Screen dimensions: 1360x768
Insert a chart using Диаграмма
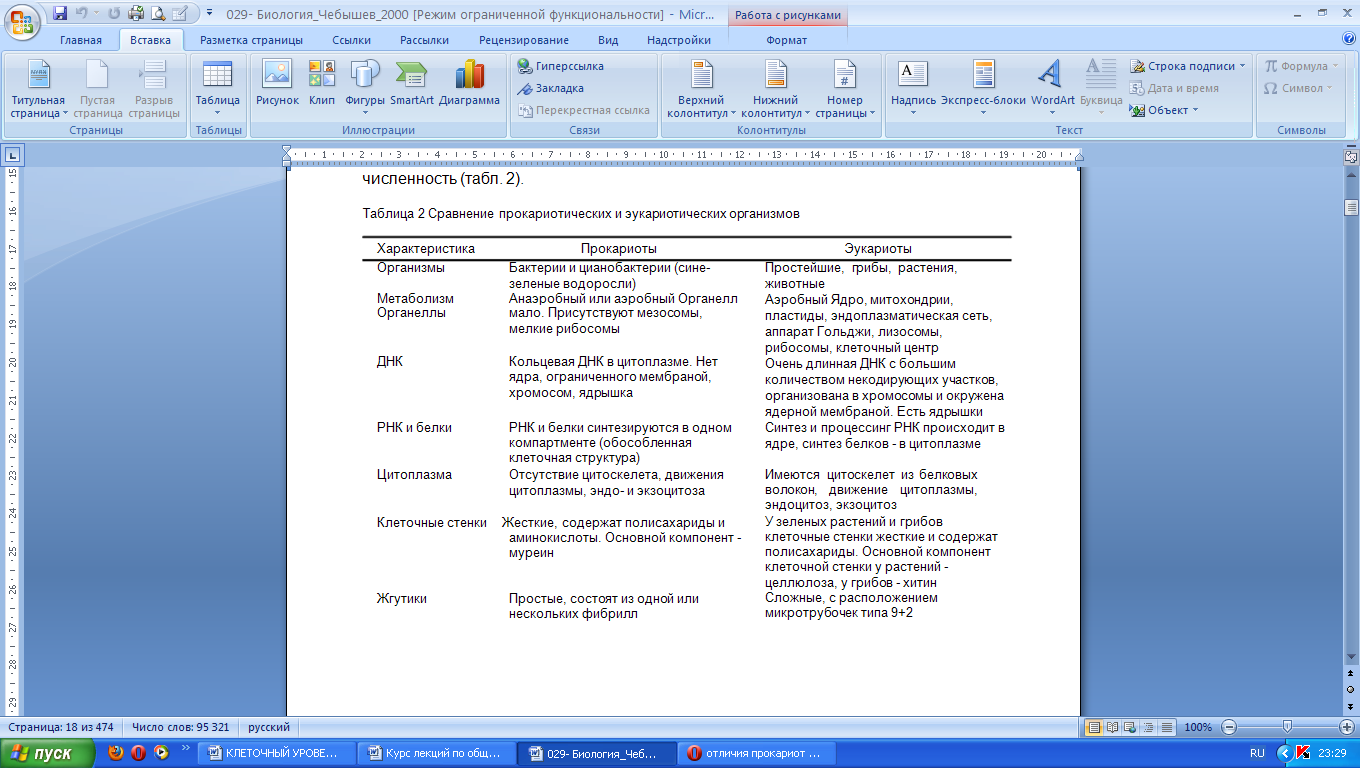click(469, 84)
